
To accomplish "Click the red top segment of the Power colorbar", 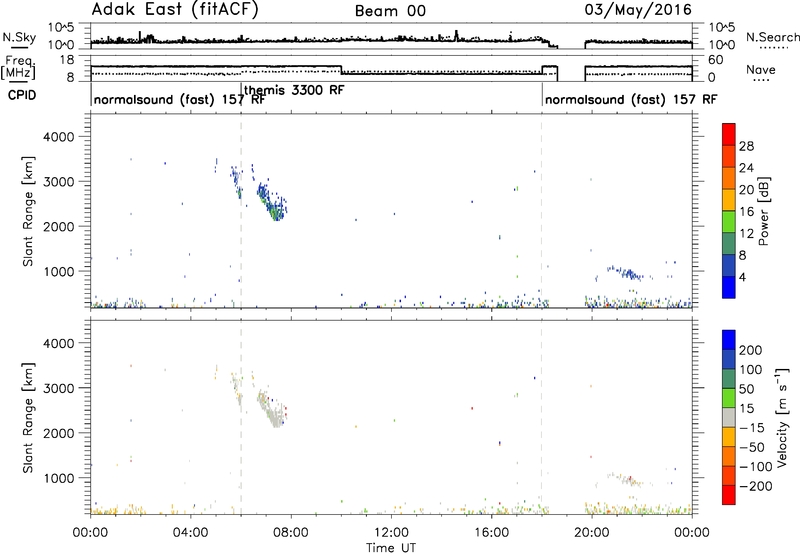I will click(729, 134).
